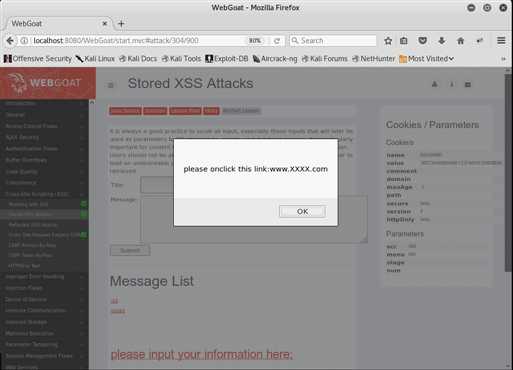Expand AJAX Security category

[44, 137]
